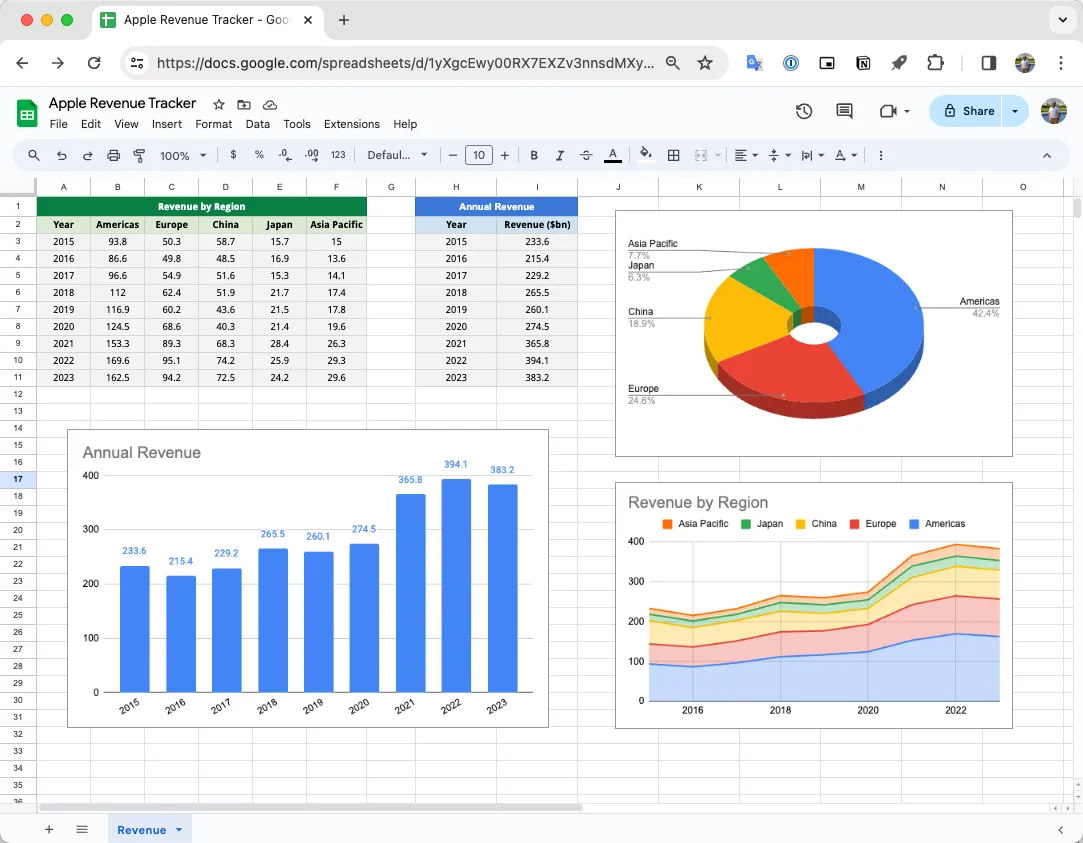Decrease decimal places

pyautogui.click(x=285, y=155)
